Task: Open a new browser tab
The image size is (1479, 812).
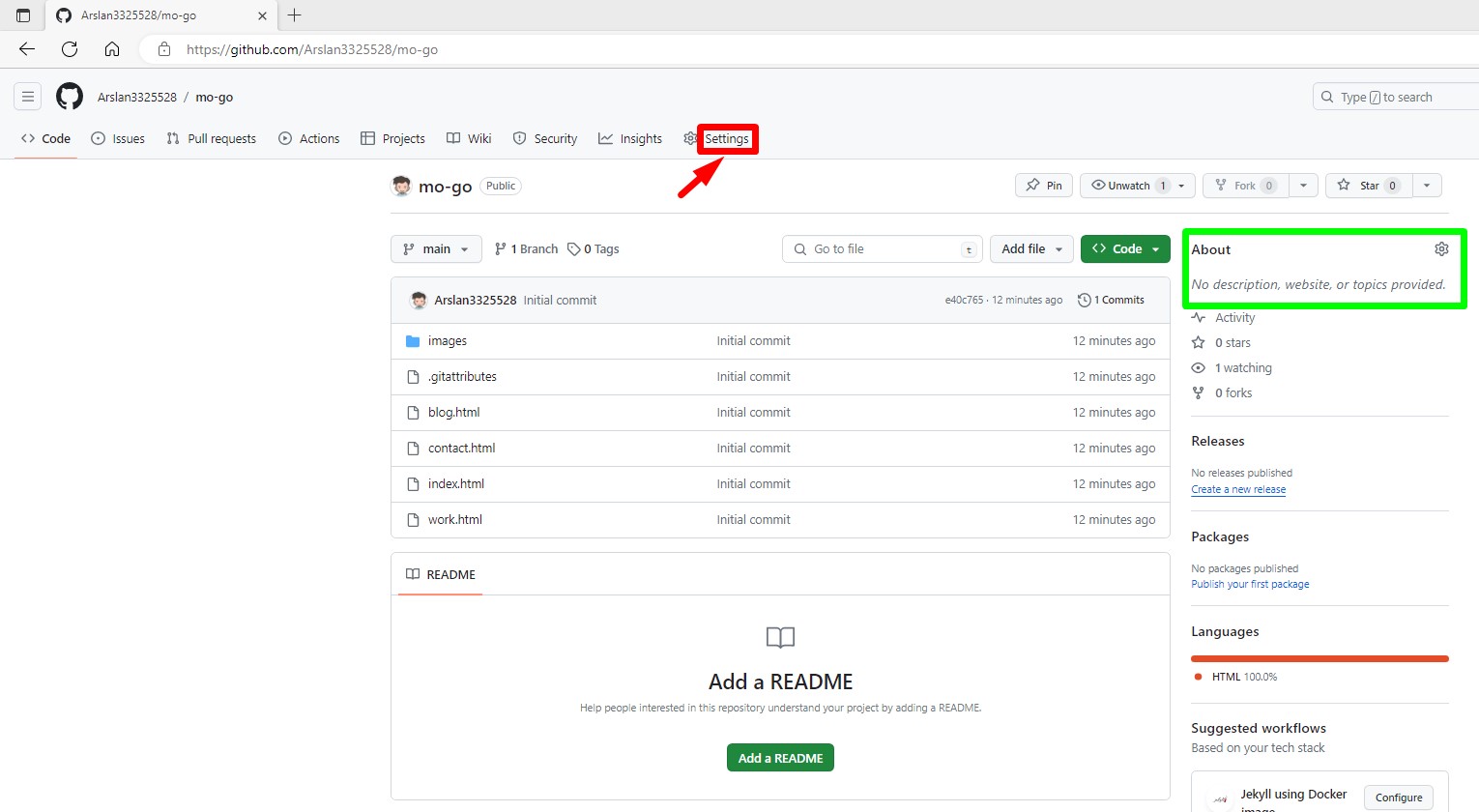Action: (295, 15)
